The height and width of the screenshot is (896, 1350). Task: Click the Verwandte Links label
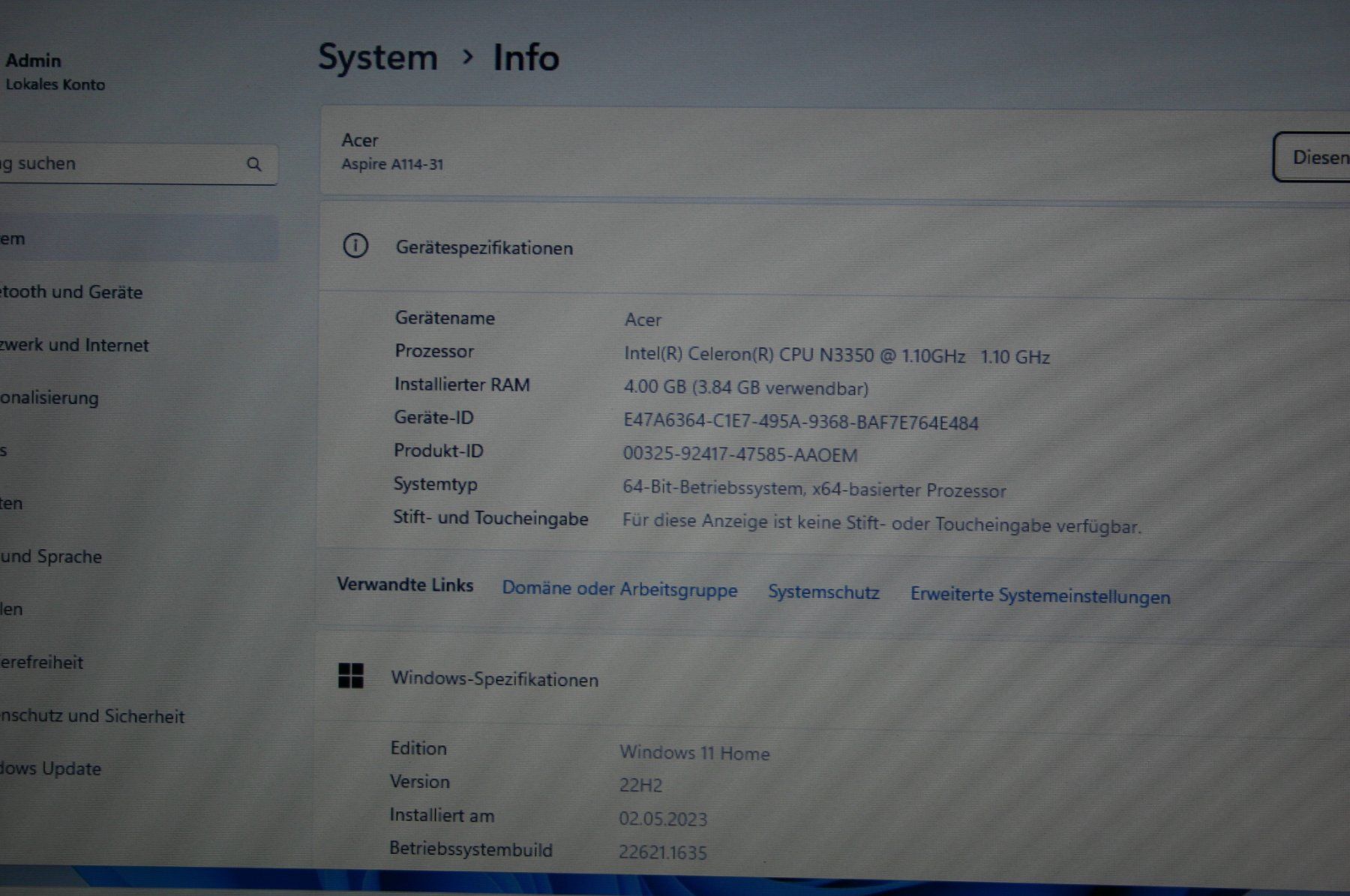pyautogui.click(x=405, y=585)
